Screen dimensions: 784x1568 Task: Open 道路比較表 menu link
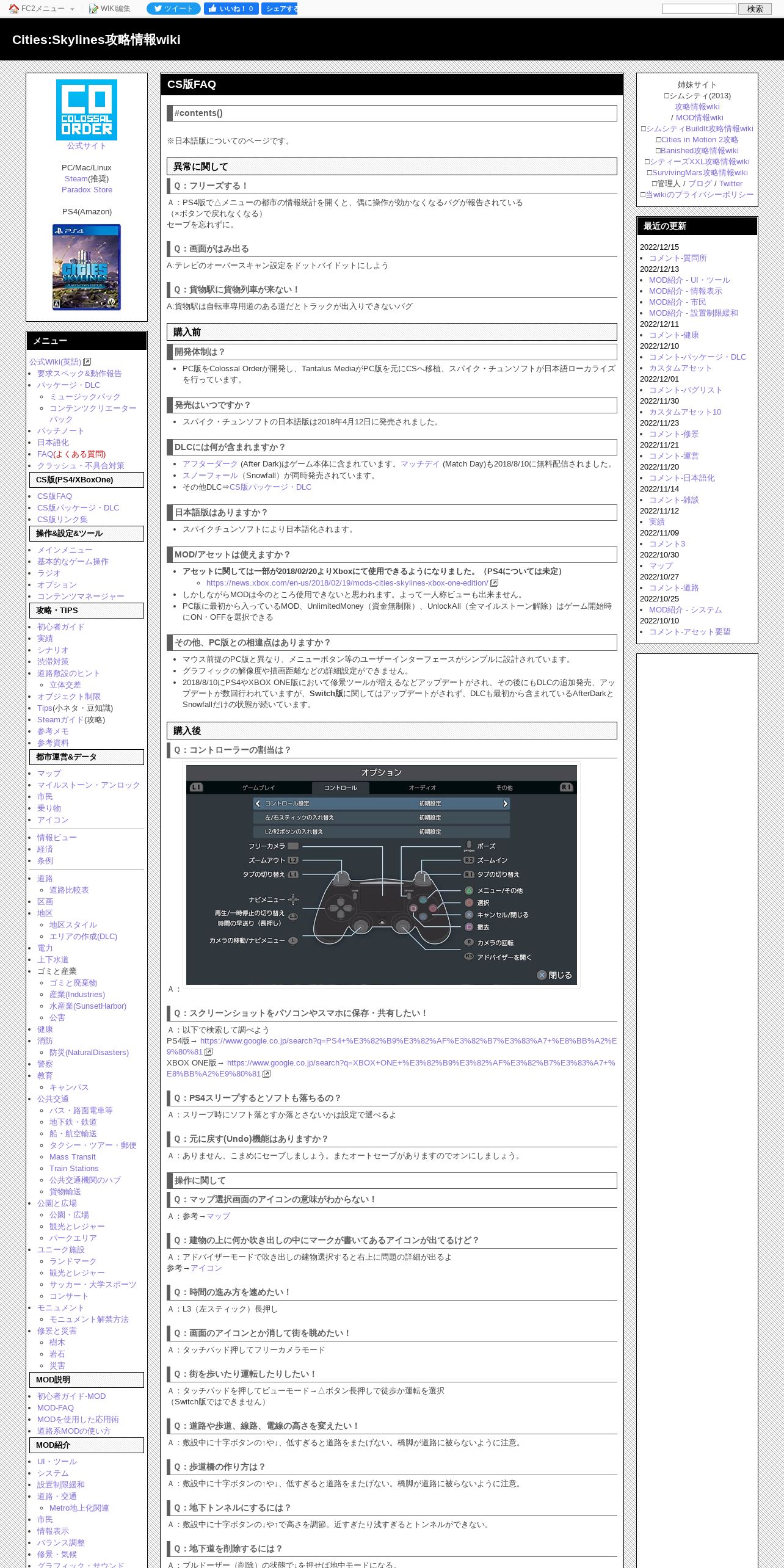pos(69,890)
